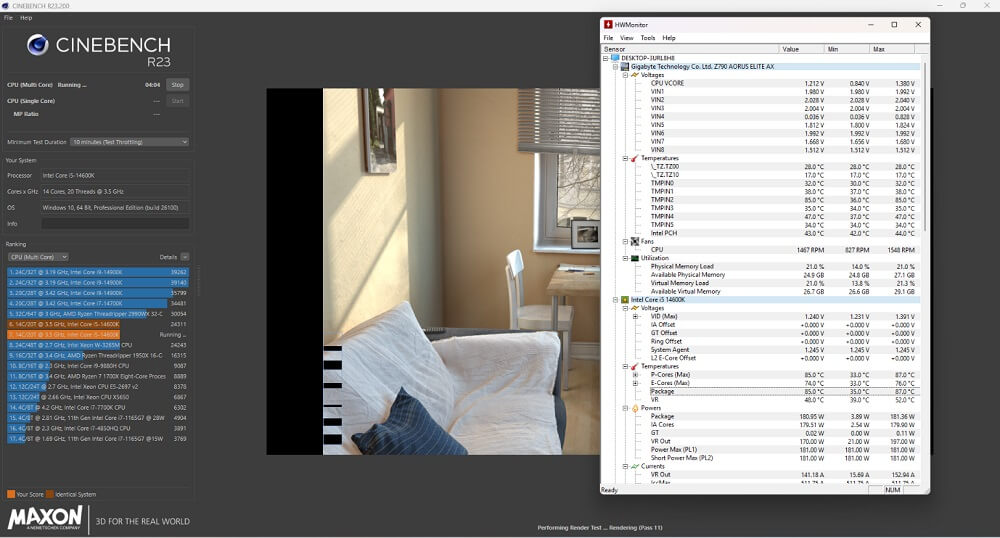Collapse the Gigabyte Z790 AORUS ELITE AX node

point(615,67)
